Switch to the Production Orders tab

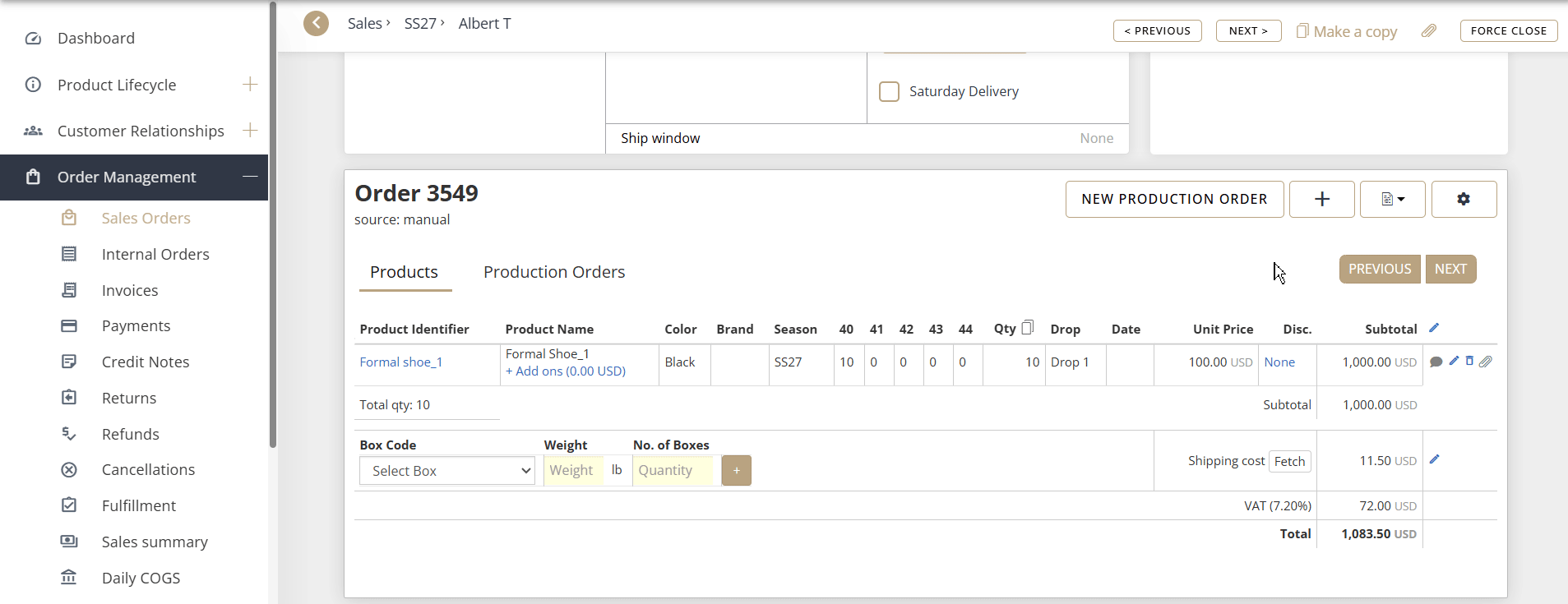point(554,272)
